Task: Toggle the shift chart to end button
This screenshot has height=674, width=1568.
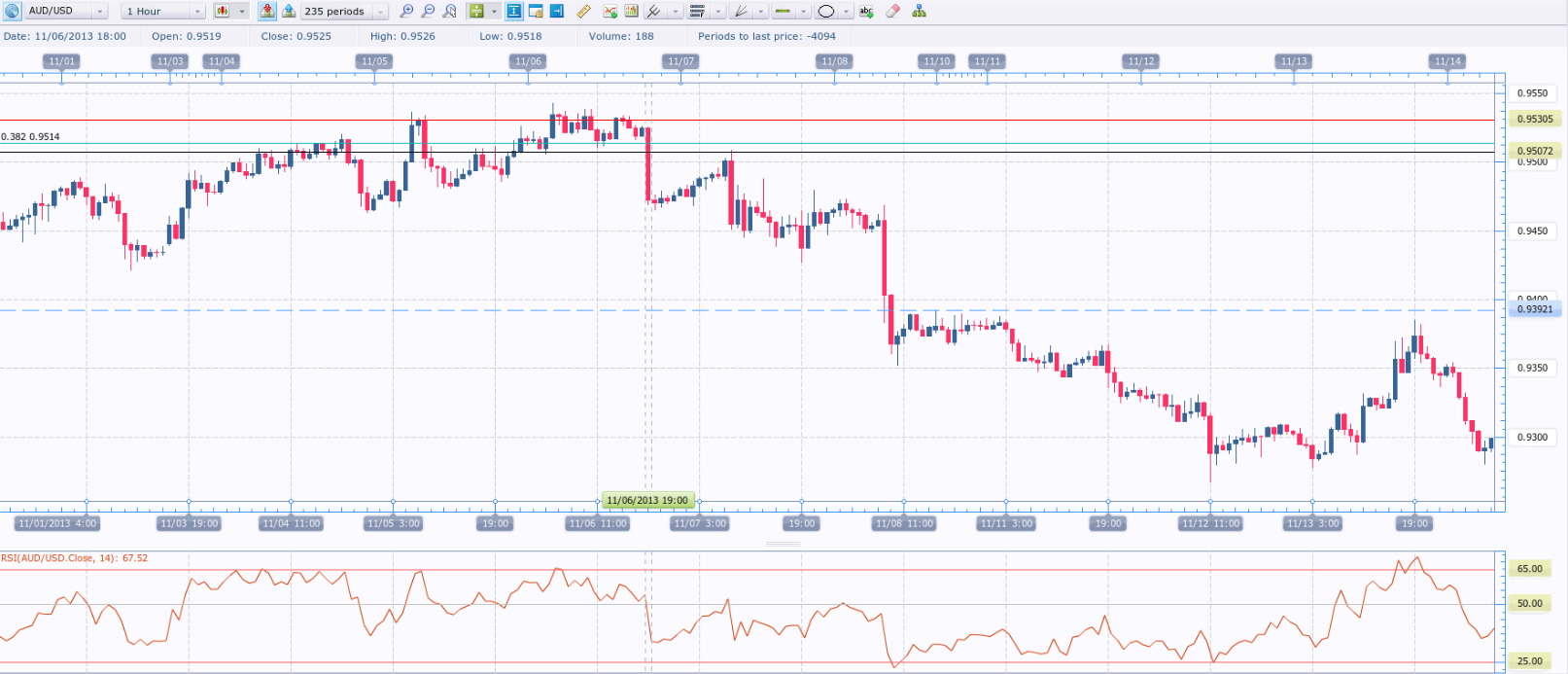Action: (557, 12)
